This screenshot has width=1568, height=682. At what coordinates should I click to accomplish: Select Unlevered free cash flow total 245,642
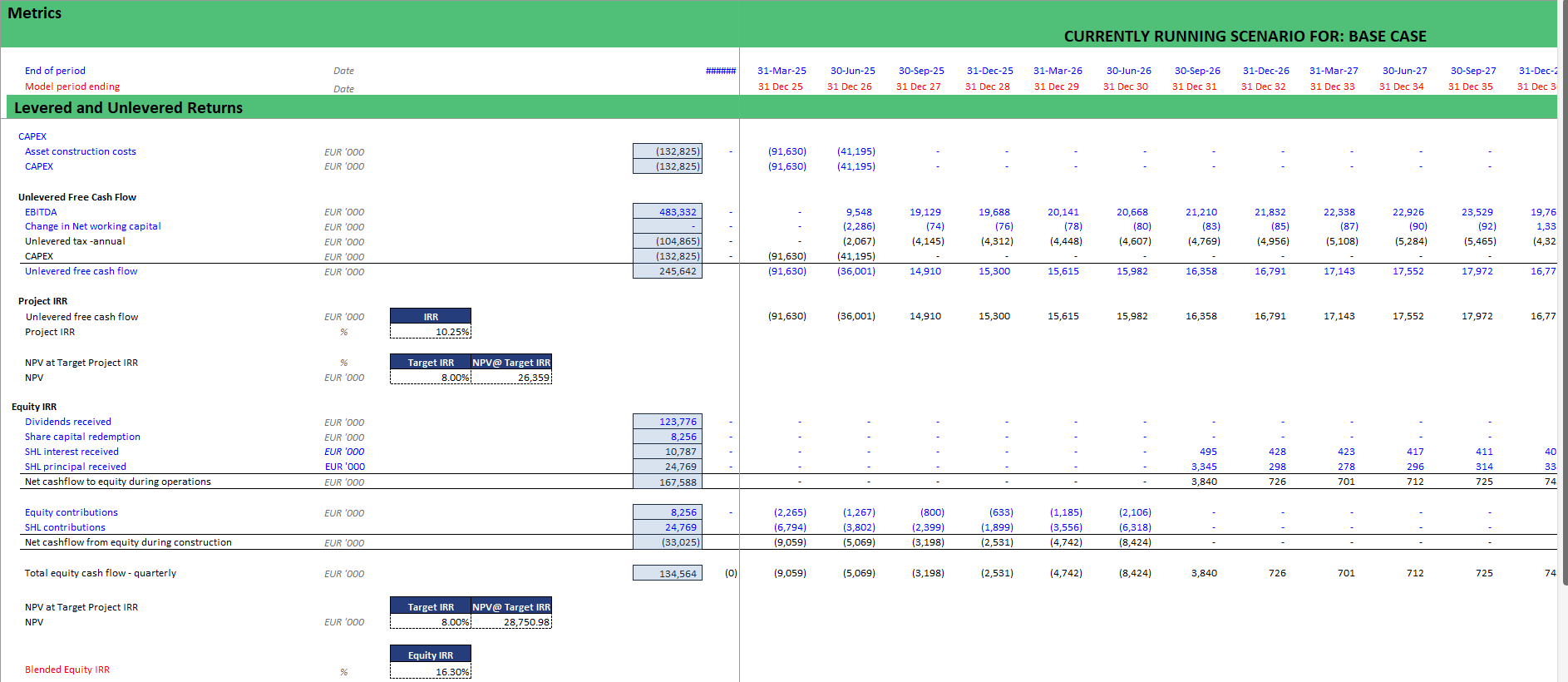tap(668, 271)
